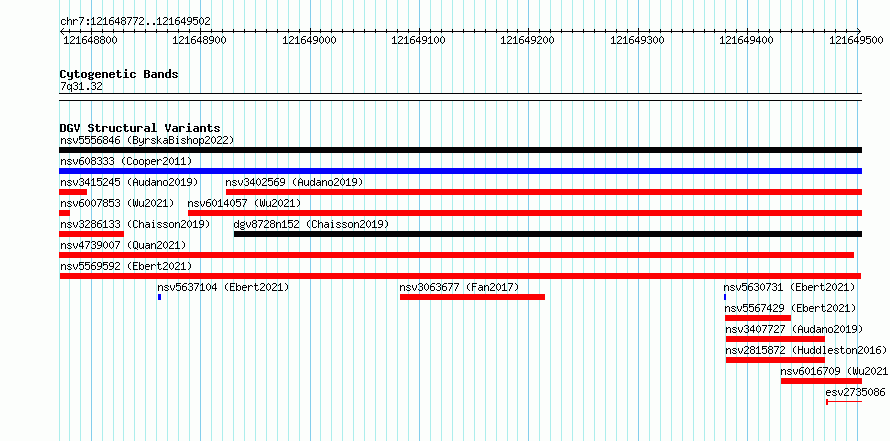Open nsv5637104 (Ebert2021) label

coord(223,287)
